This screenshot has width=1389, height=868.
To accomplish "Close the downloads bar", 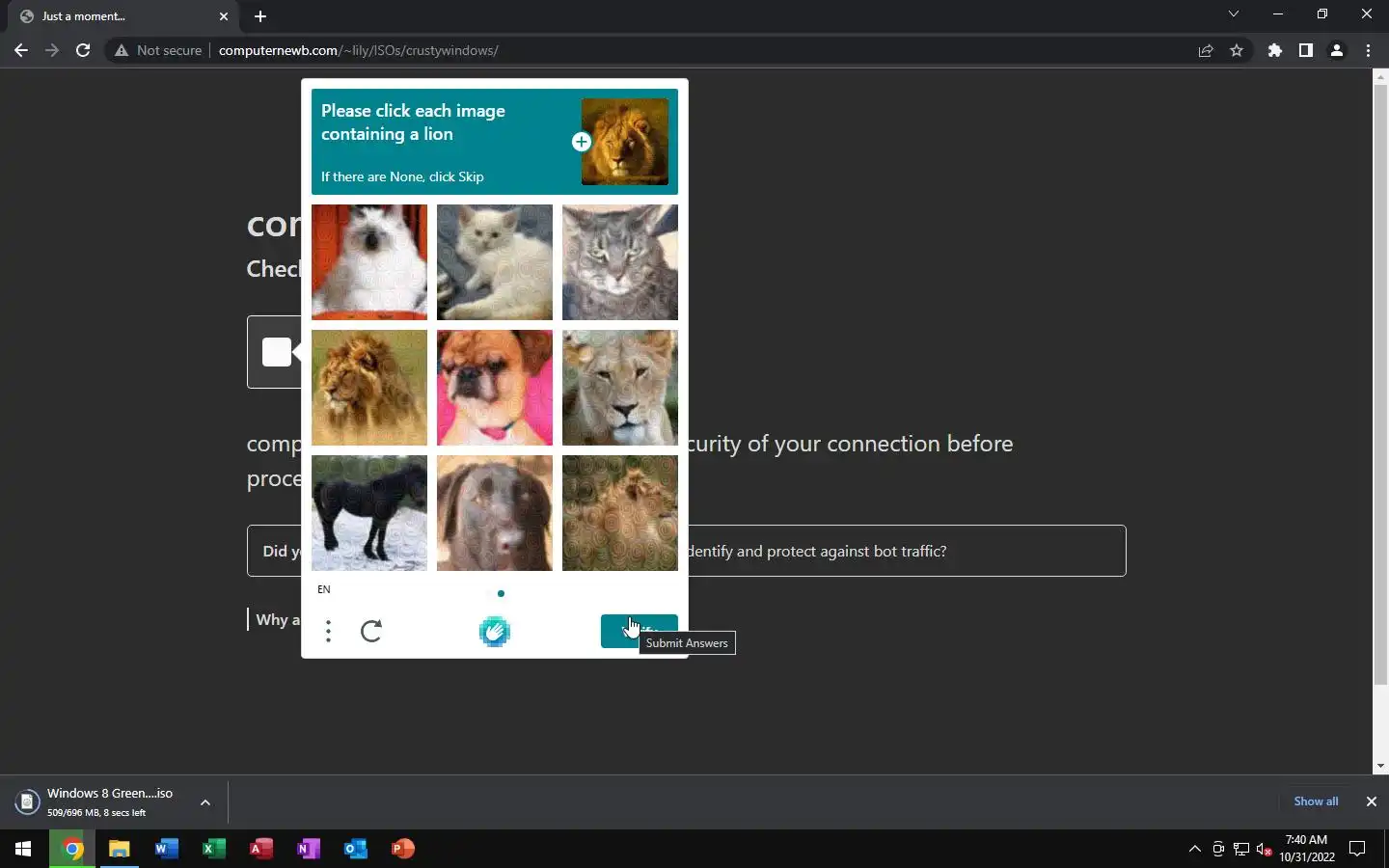I will click(1371, 801).
